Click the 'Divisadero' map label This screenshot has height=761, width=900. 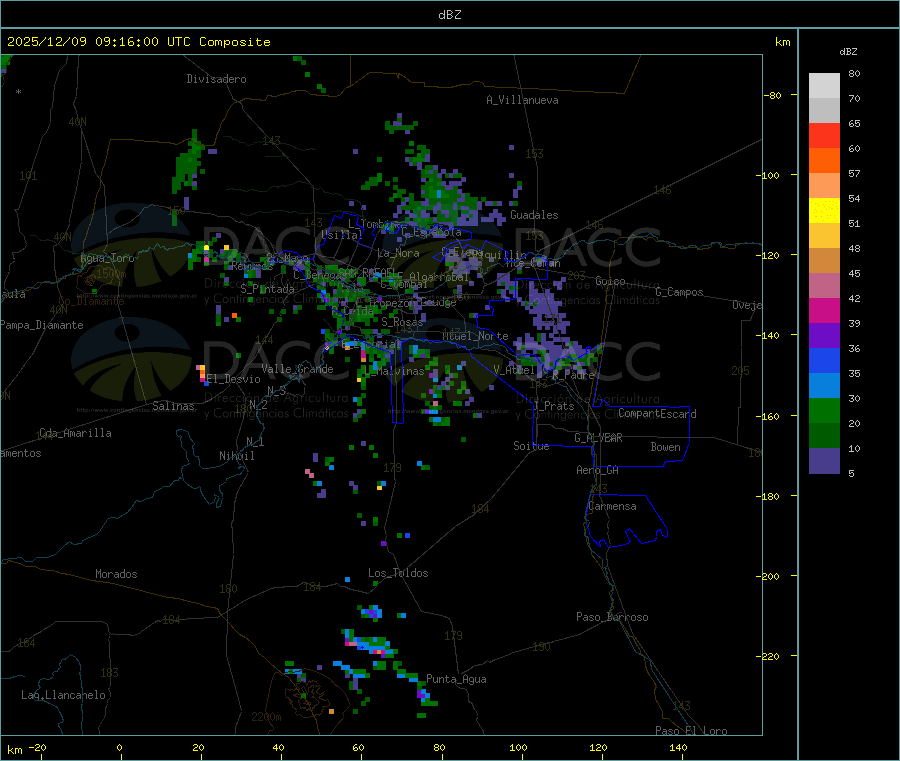coord(216,79)
